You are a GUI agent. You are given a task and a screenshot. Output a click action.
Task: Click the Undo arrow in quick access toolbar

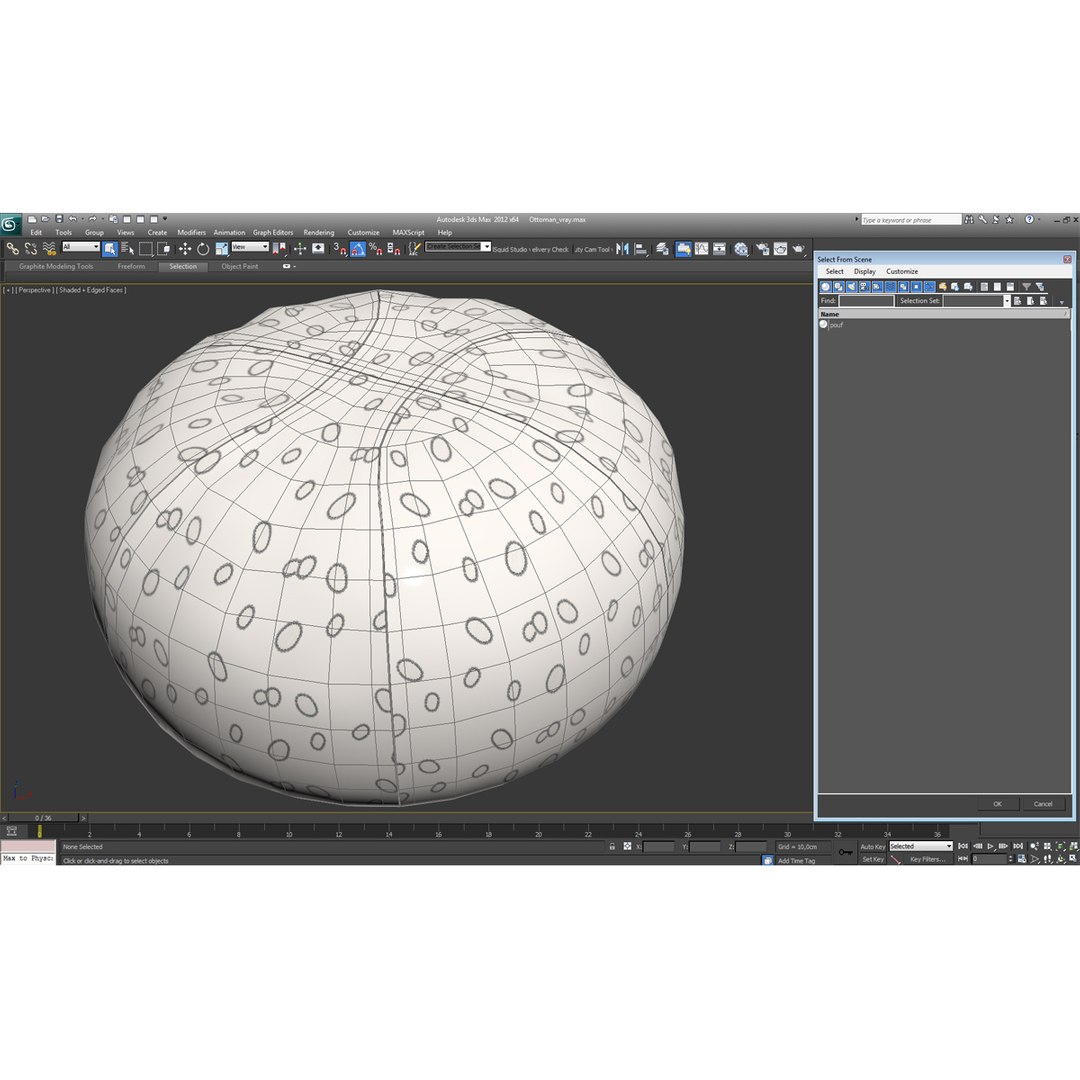72,219
